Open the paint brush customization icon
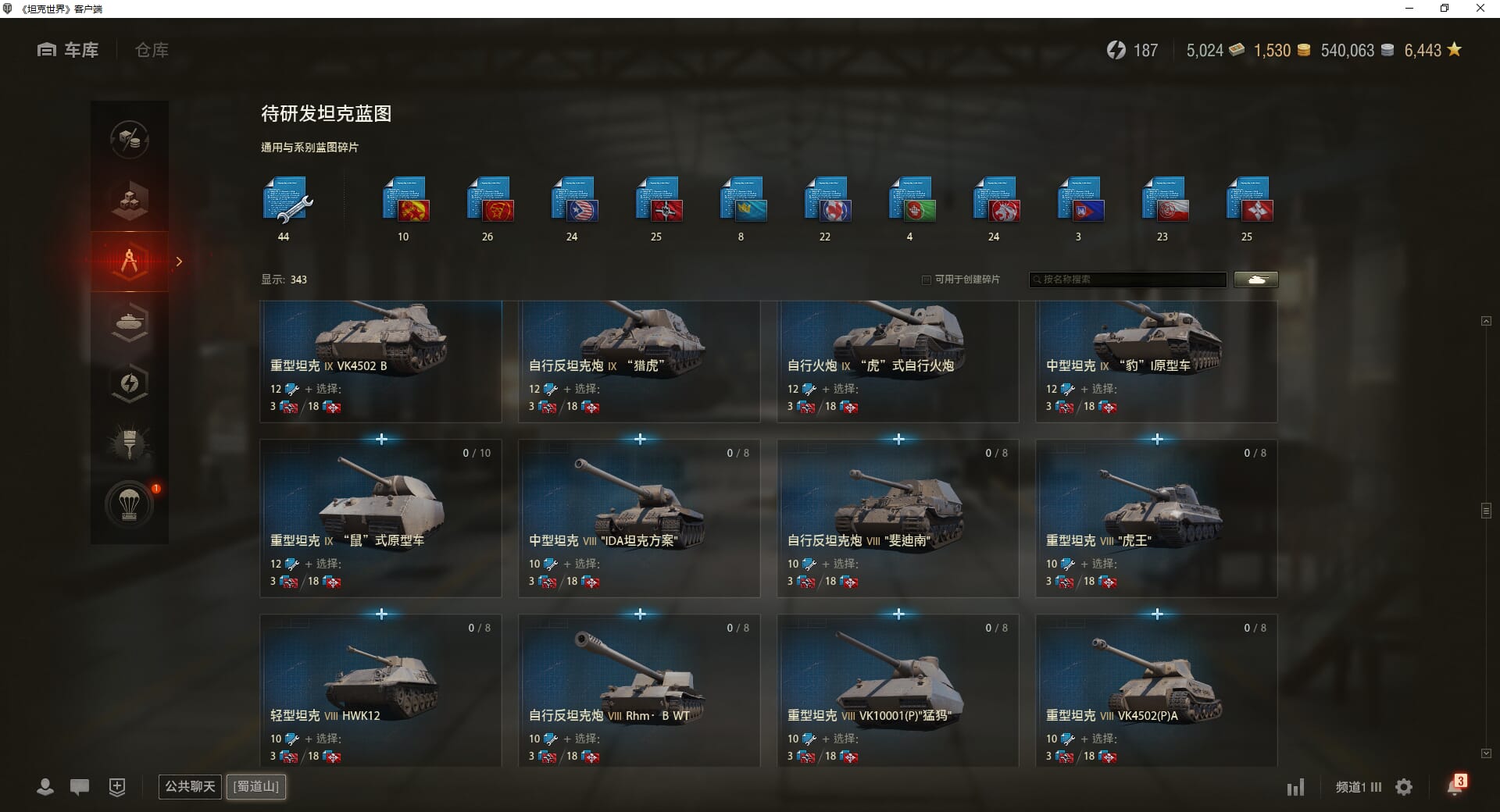 tap(130, 443)
